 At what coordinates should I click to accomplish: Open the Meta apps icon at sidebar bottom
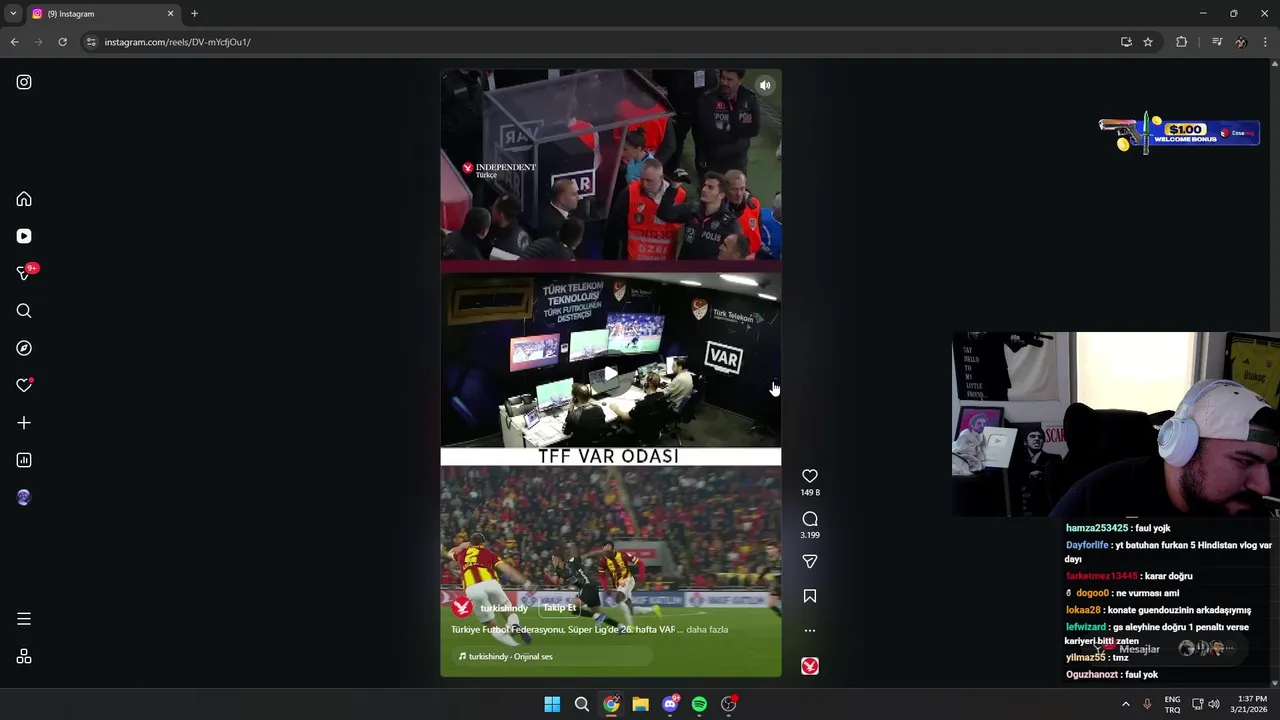pos(24,656)
